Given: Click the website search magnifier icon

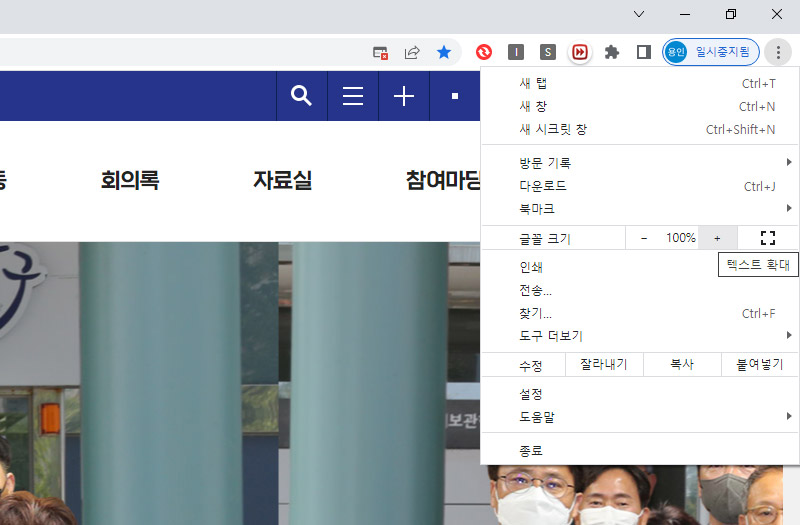Looking at the screenshot, I should point(302,96).
